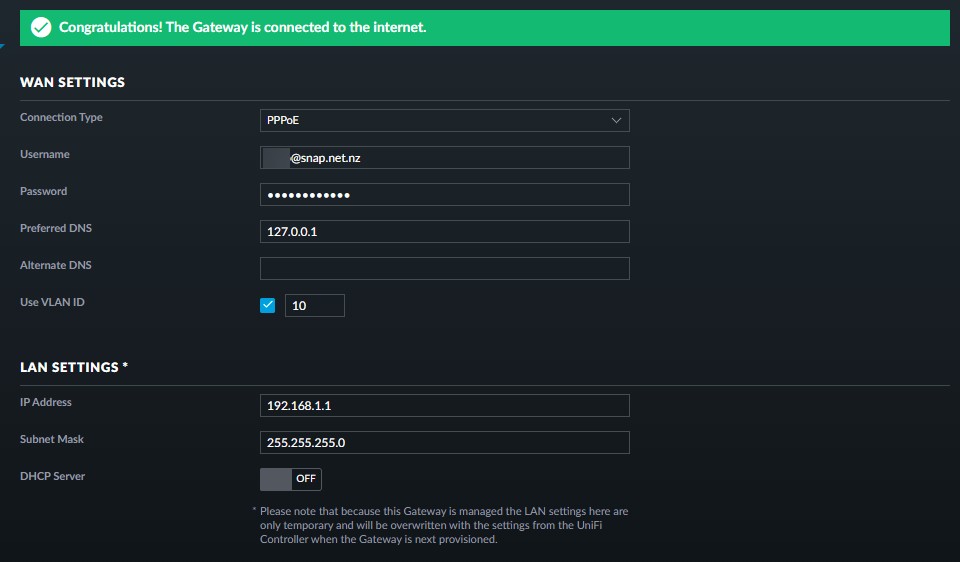Click the Connection Type label text
Viewport: 960px width, 562px height.
[x=61, y=117]
